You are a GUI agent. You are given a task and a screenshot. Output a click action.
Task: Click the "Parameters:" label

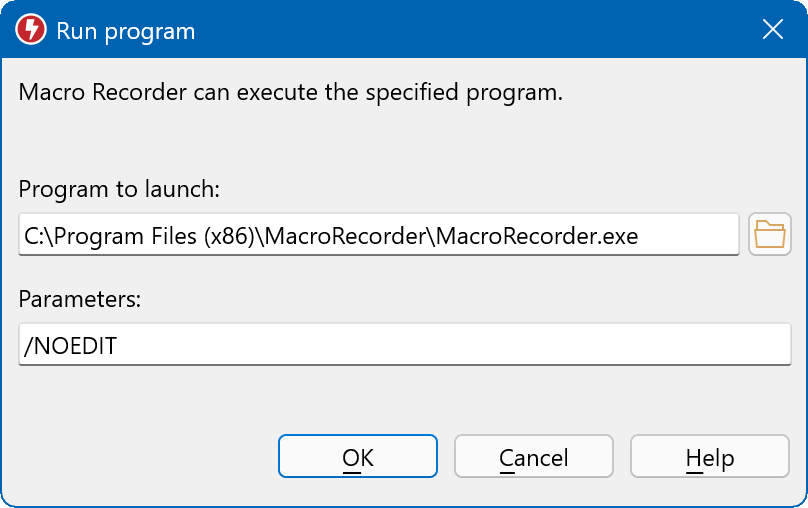pyautogui.click(x=81, y=299)
